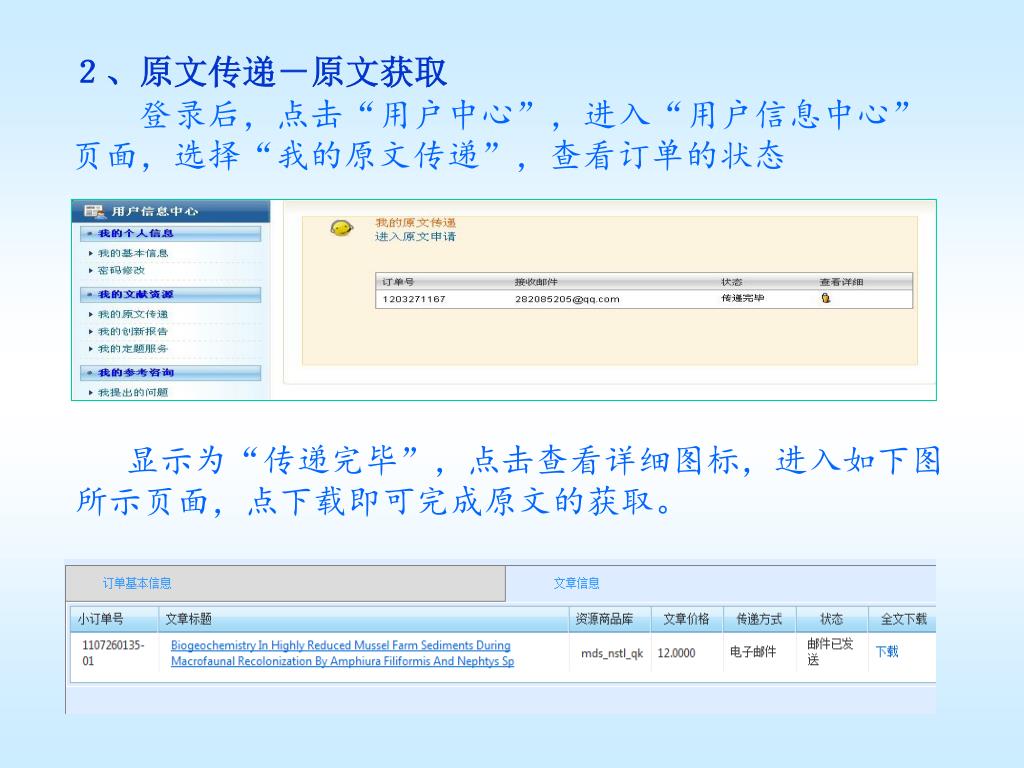The height and width of the screenshot is (768, 1024).
Task: Click the 我的原文传递 heading link
Action: pos(415,223)
